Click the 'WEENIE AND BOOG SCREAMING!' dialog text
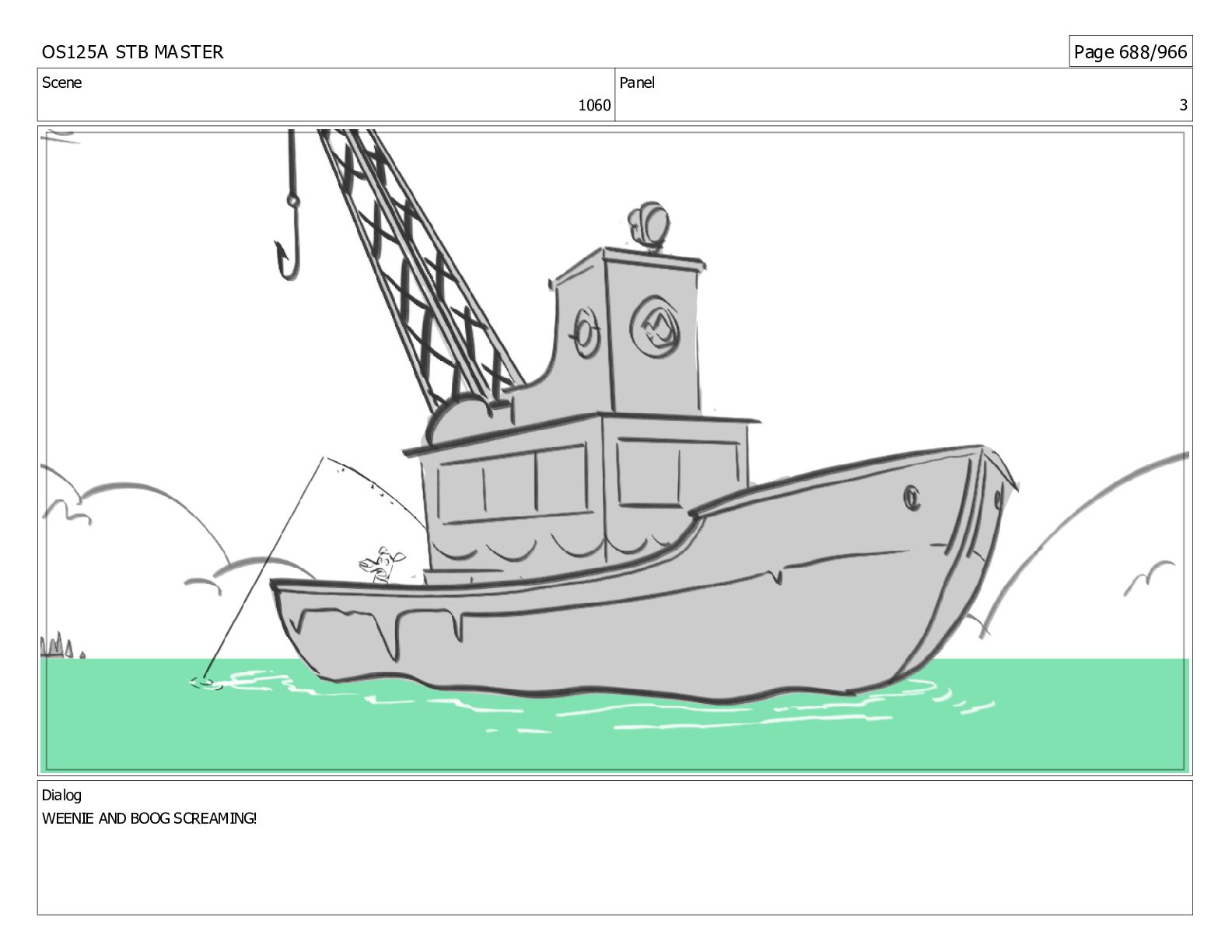1232x952 pixels. click(x=149, y=818)
